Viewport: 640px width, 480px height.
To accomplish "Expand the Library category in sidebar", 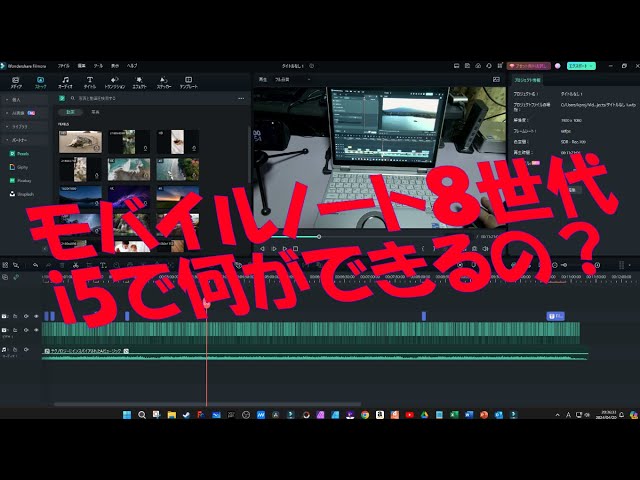I will click(x=24, y=127).
